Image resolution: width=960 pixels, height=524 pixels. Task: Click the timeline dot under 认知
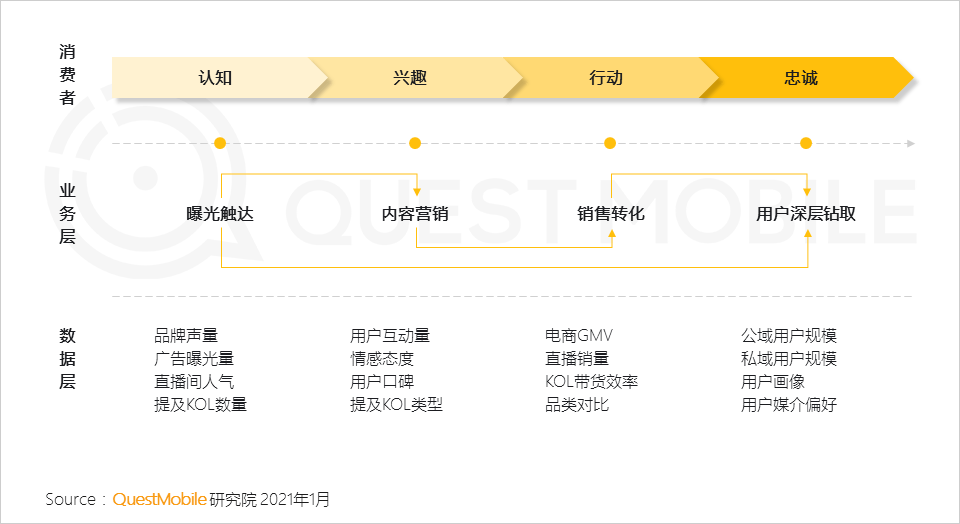tap(220, 143)
